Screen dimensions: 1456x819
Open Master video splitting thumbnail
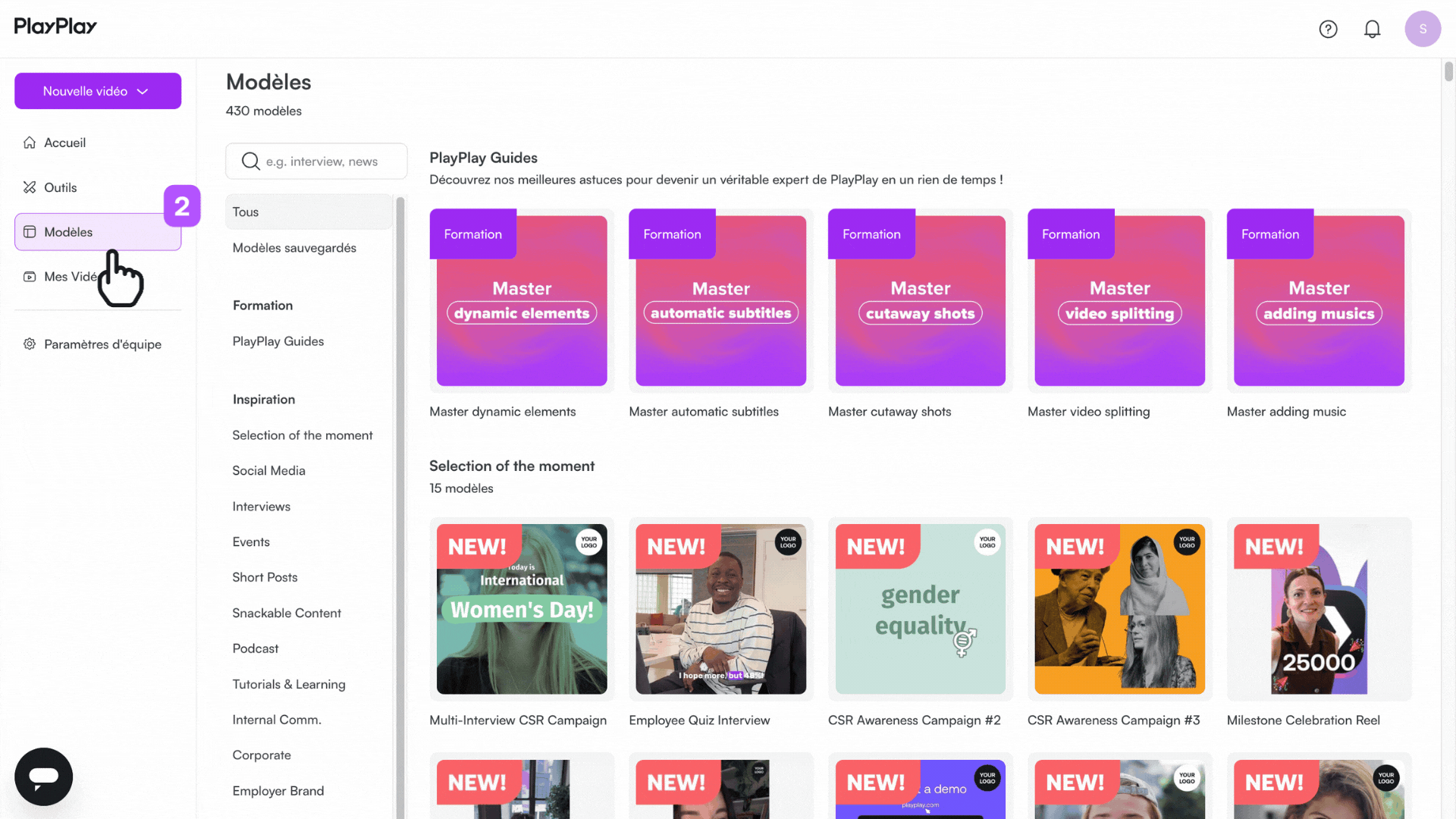tap(1120, 300)
